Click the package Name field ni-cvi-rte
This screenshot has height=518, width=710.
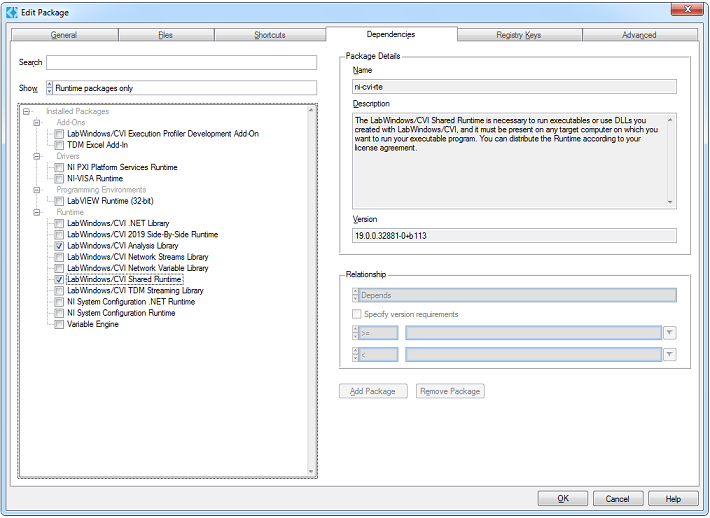514,86
